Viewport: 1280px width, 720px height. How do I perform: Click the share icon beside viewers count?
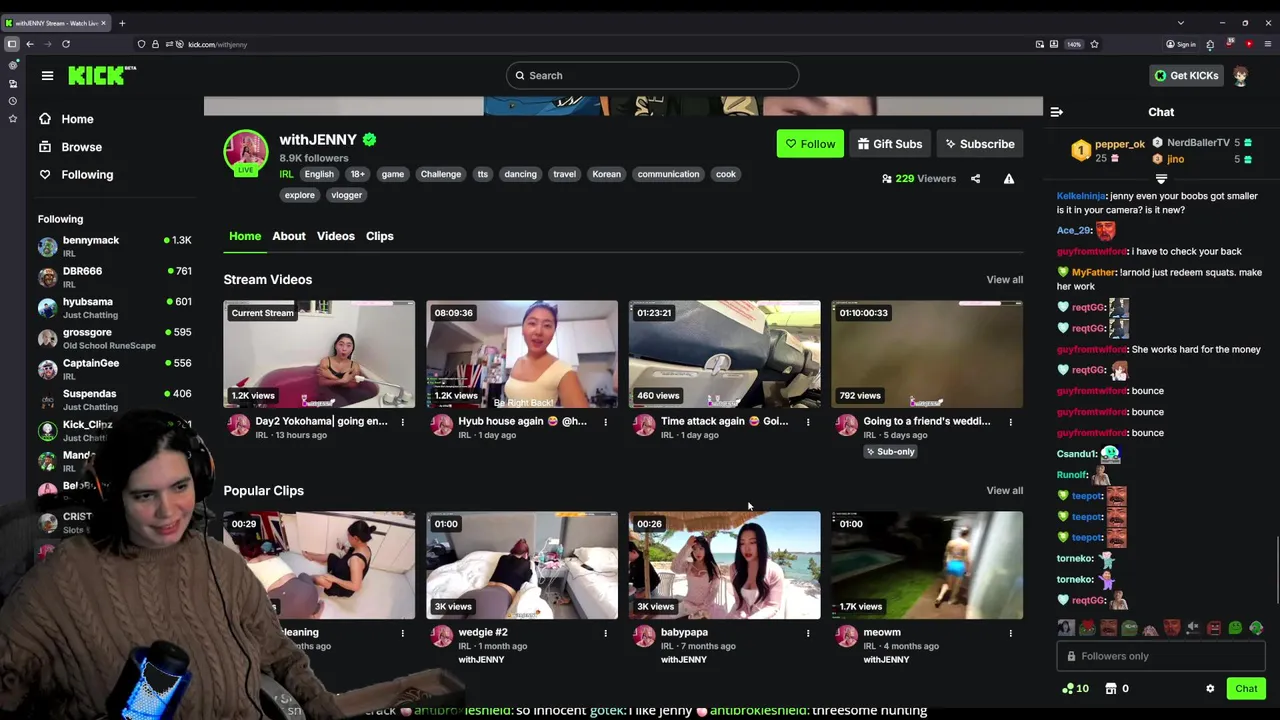point(975,179)
